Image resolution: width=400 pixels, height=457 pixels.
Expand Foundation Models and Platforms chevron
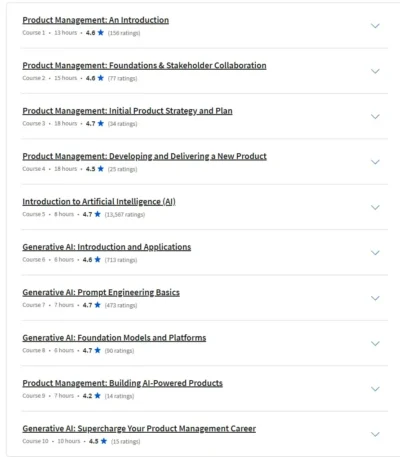point(375,343)
